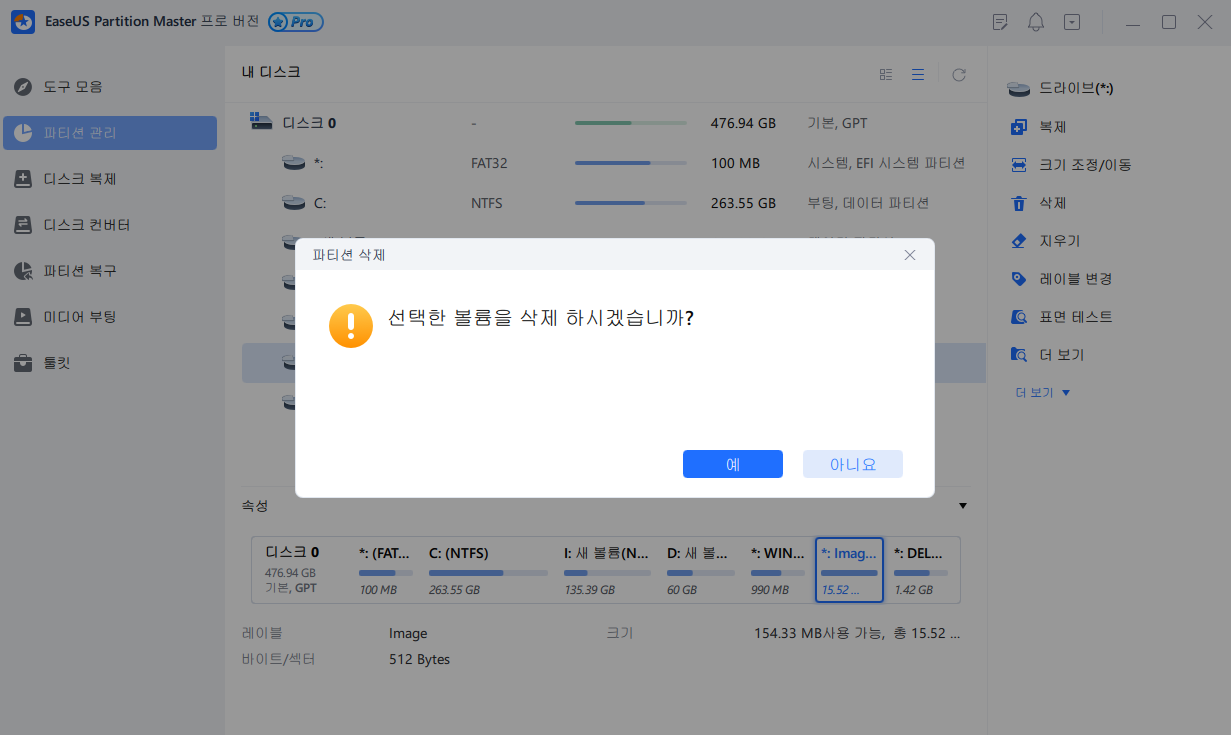Collapse the 속성 properties panel arrow
This screenshot has height=735, width=1231.
tap(962, 506)
